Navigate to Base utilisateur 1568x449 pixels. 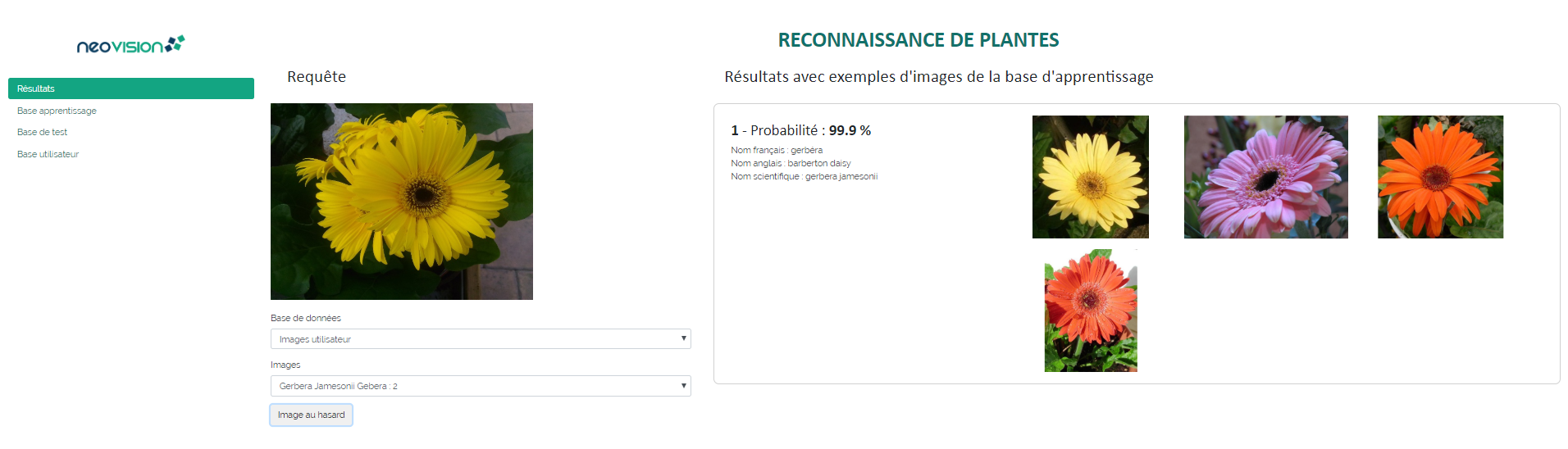(x=48, y=154)
